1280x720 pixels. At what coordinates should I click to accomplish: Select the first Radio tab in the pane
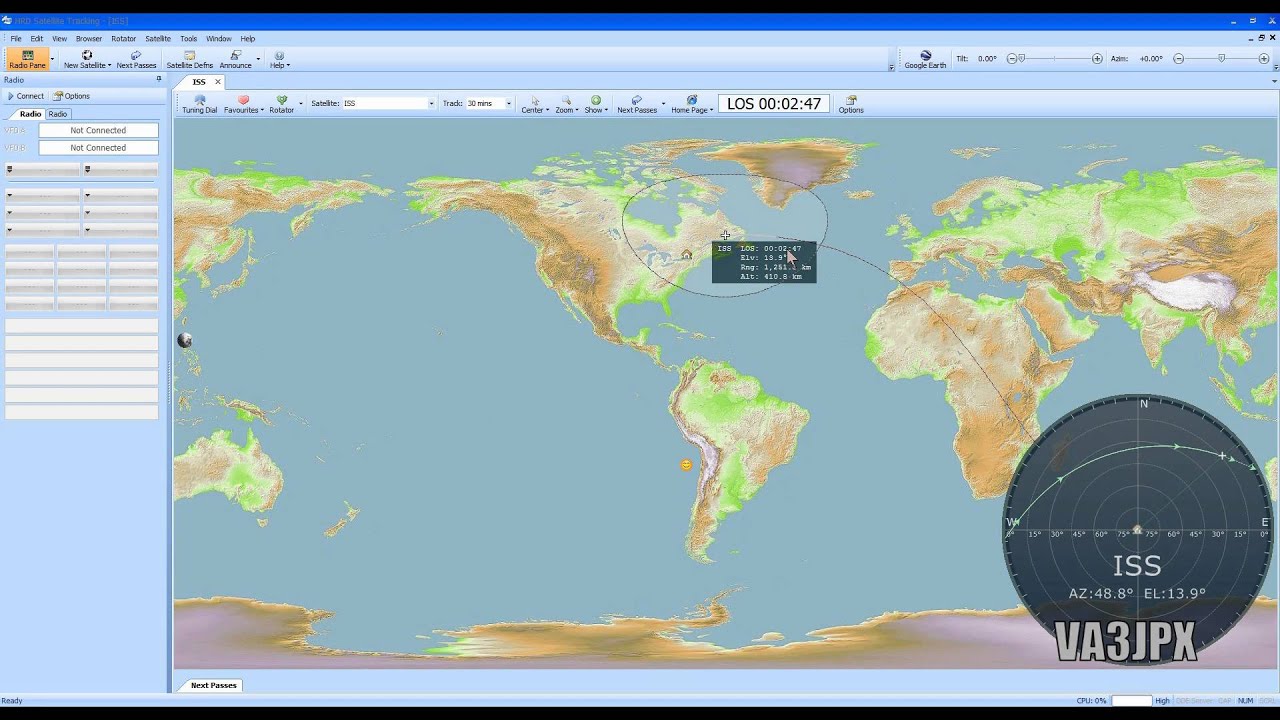(x=31, y=114)
